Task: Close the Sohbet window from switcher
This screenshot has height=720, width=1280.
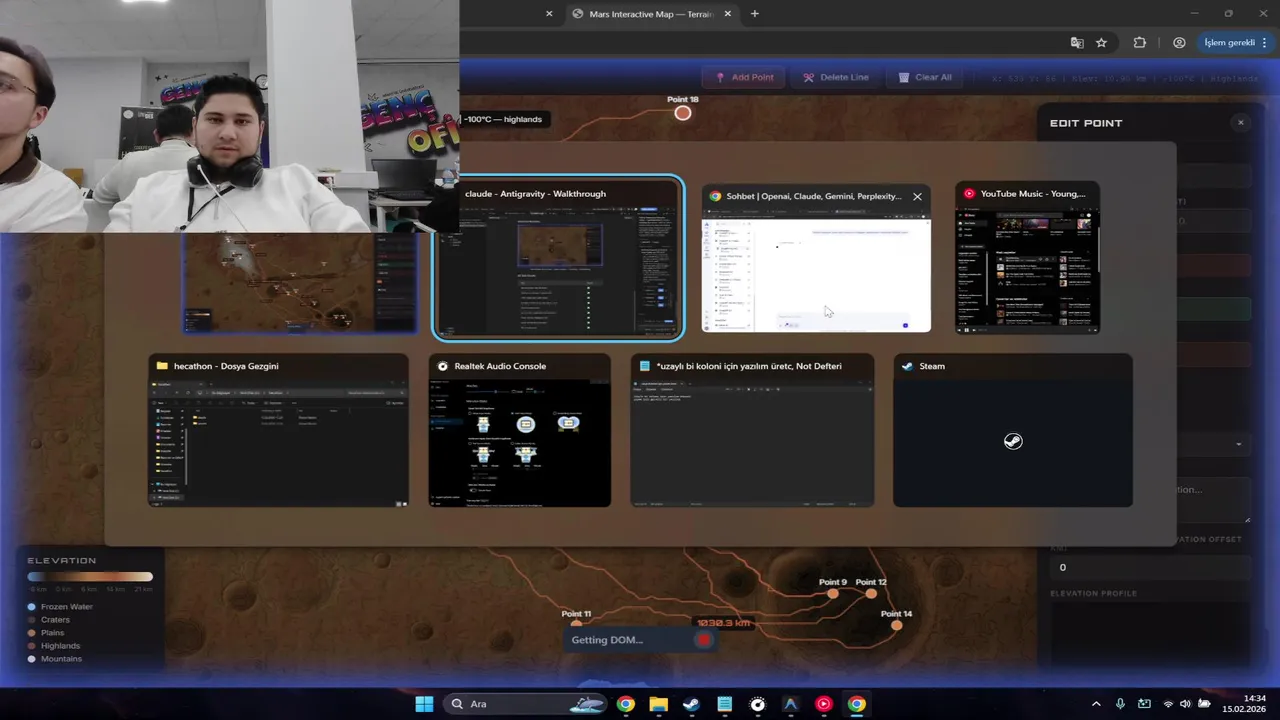Action: [x=917, y=196]
